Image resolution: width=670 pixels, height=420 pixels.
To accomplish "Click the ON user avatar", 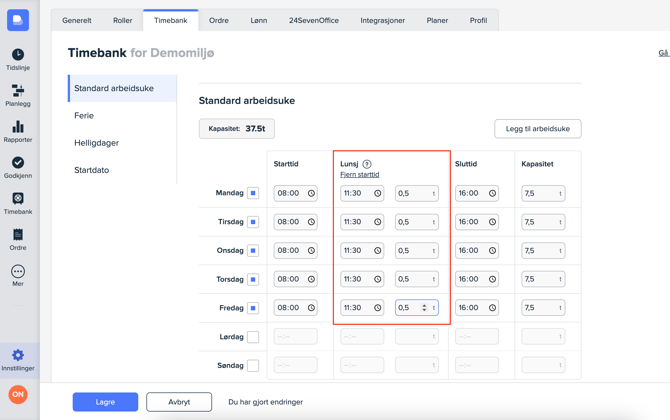I will pyautogui.click(x=18, y=395).
